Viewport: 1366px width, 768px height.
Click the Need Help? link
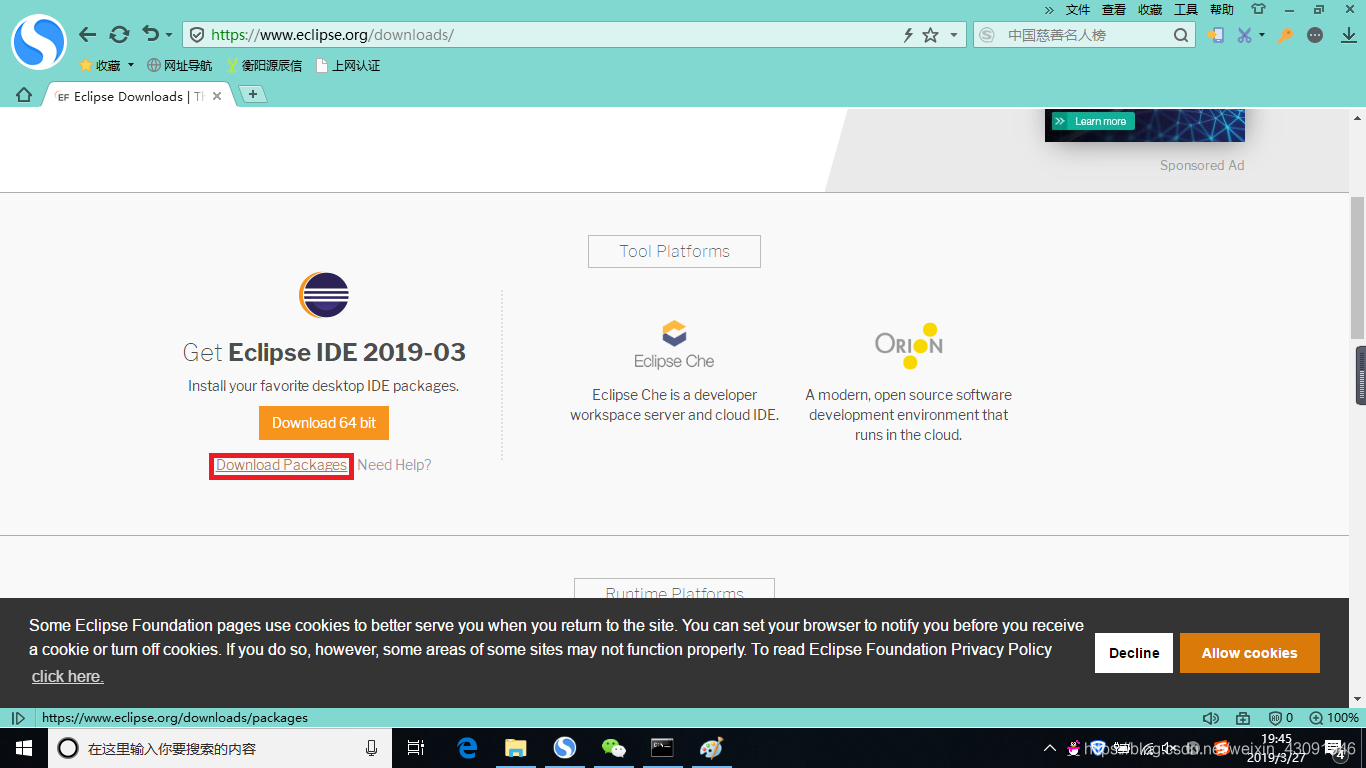click(x=394, y=465)
